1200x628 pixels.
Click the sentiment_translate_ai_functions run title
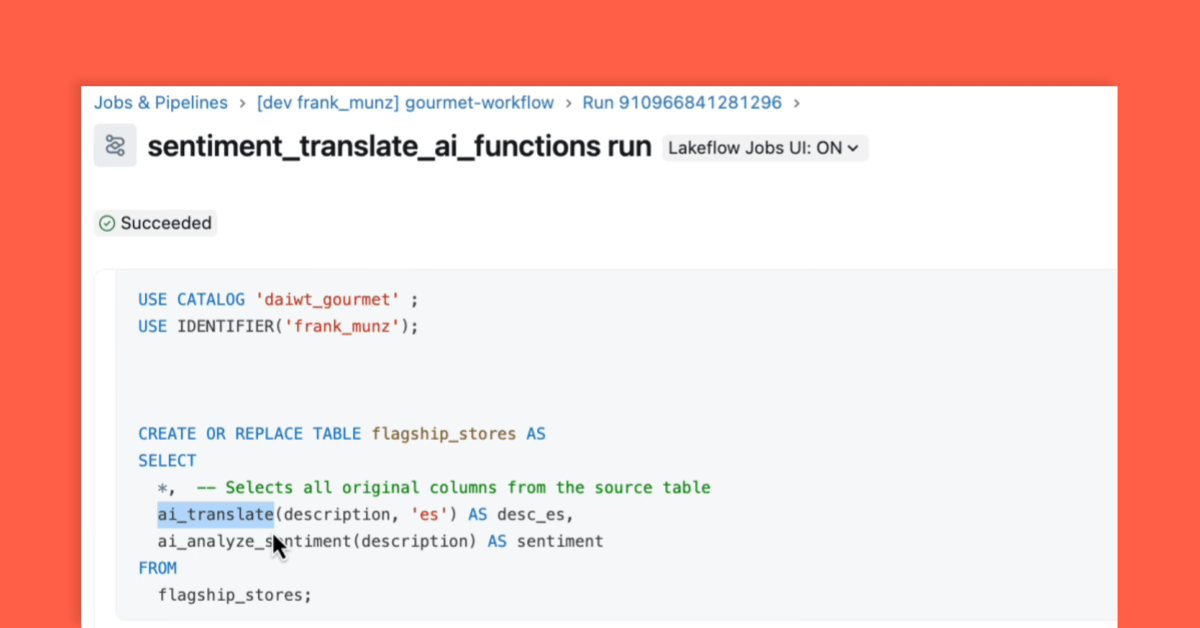(x=398, y=146)
